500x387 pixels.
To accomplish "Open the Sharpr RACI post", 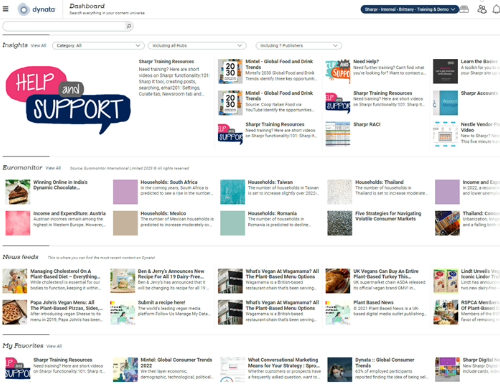I will pos(367,124).
